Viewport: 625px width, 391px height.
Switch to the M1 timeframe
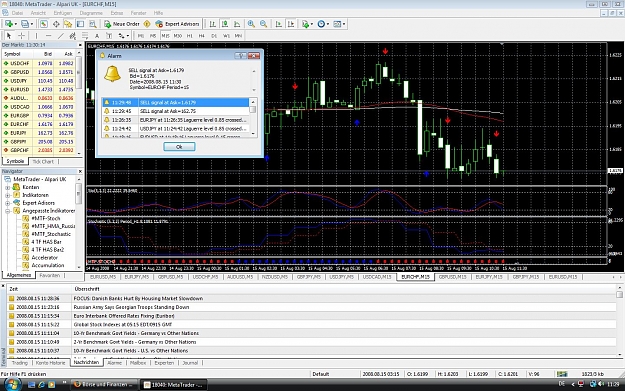click(x=141, y=36)
